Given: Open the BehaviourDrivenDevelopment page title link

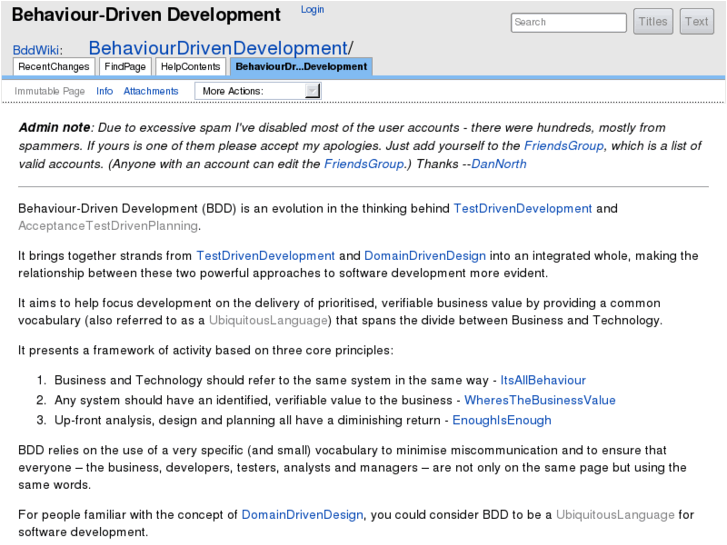Looking at the screenshot, I should click(217, 48).
